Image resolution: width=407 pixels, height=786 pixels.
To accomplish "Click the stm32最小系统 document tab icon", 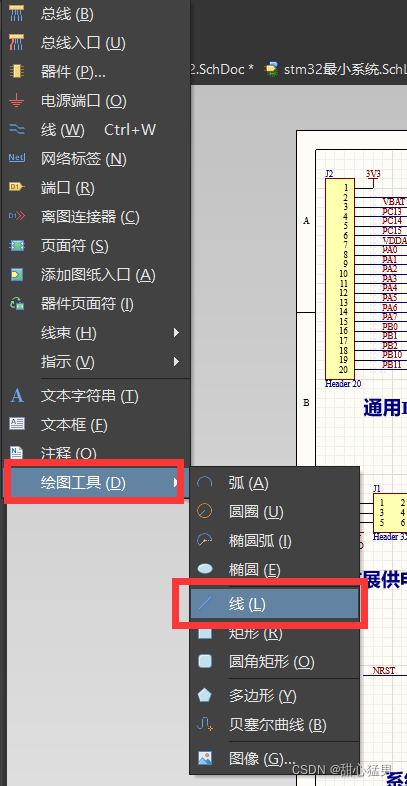I will (x=272, y=69).
